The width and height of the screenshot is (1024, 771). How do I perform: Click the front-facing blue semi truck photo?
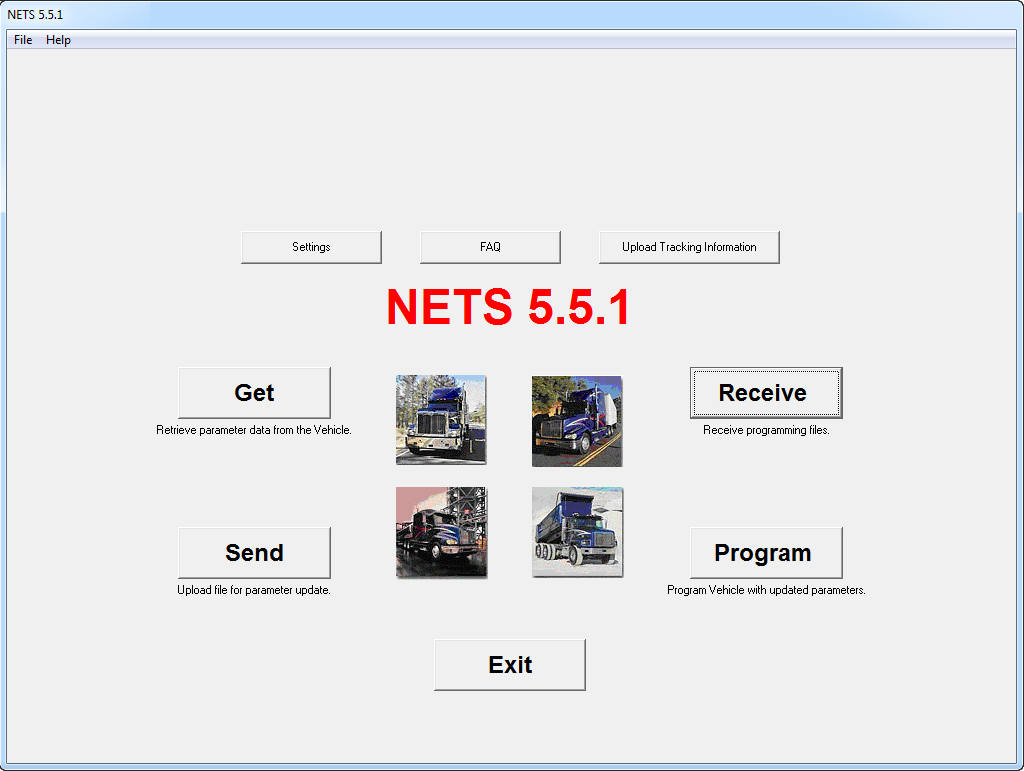pyautogui.click(x=441, y=420)
